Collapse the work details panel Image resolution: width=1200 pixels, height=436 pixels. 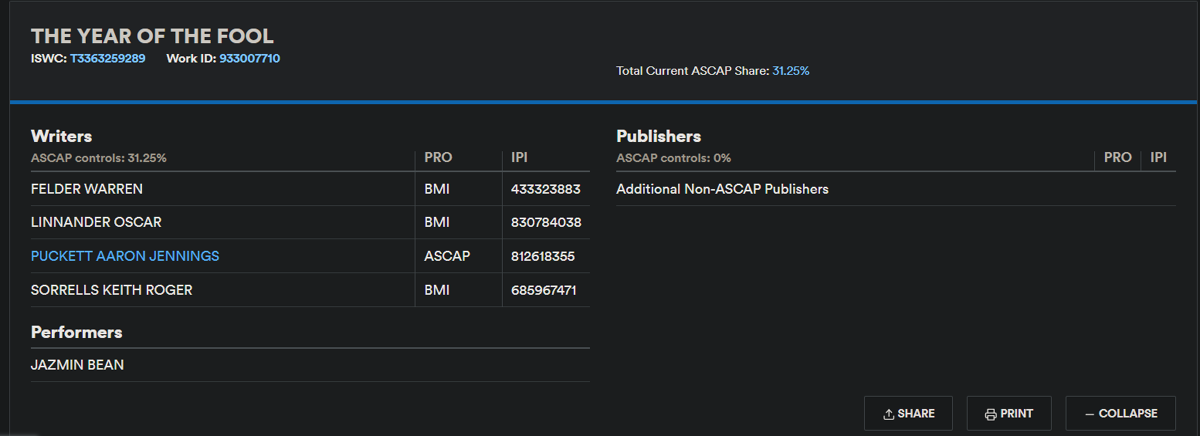[x=1120, y=414]
